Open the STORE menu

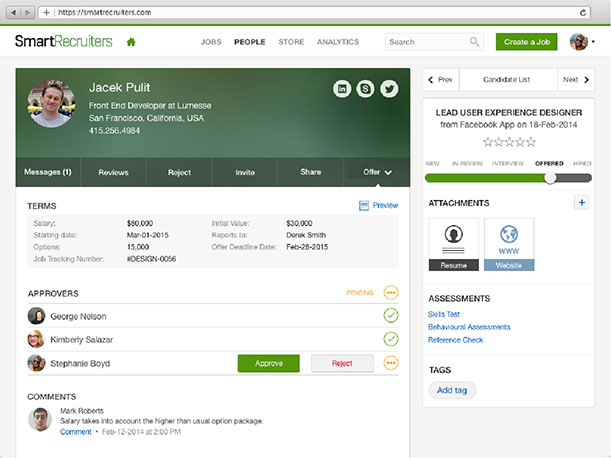click(x=291, y=42)
